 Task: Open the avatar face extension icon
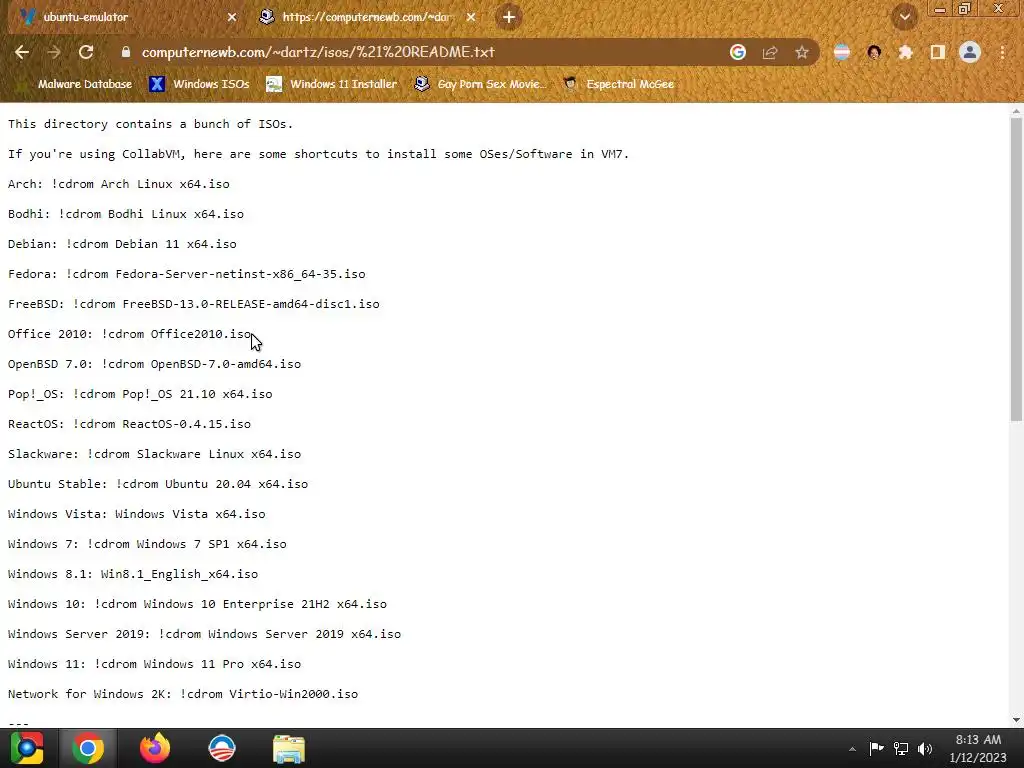click(874, 52)
